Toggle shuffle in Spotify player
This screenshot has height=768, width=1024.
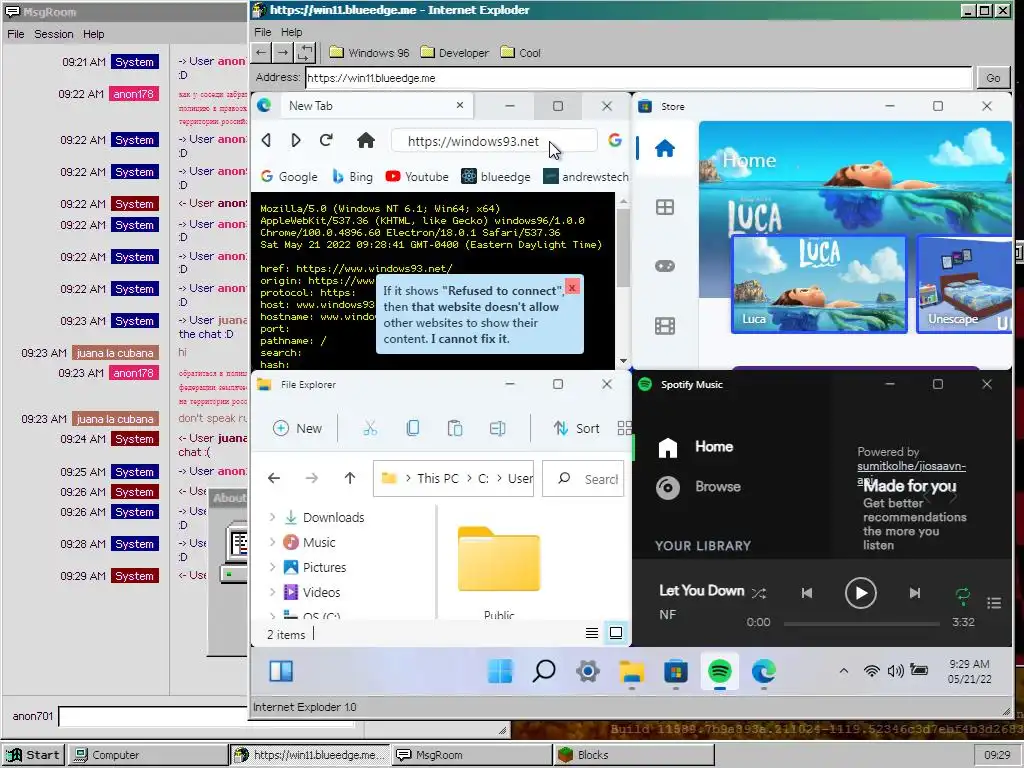tap(759, 593)
